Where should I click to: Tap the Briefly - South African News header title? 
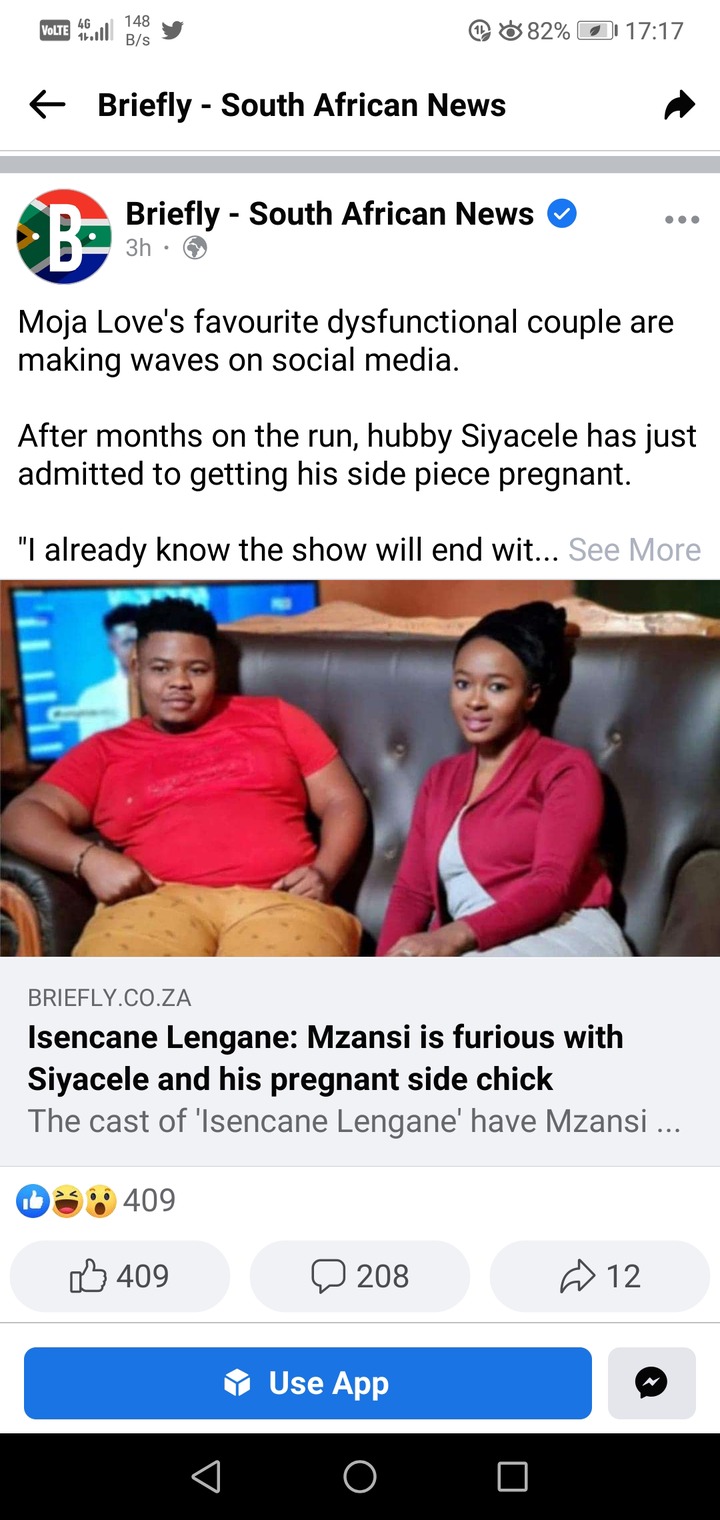pyautogui.click(x=302, y=105)
